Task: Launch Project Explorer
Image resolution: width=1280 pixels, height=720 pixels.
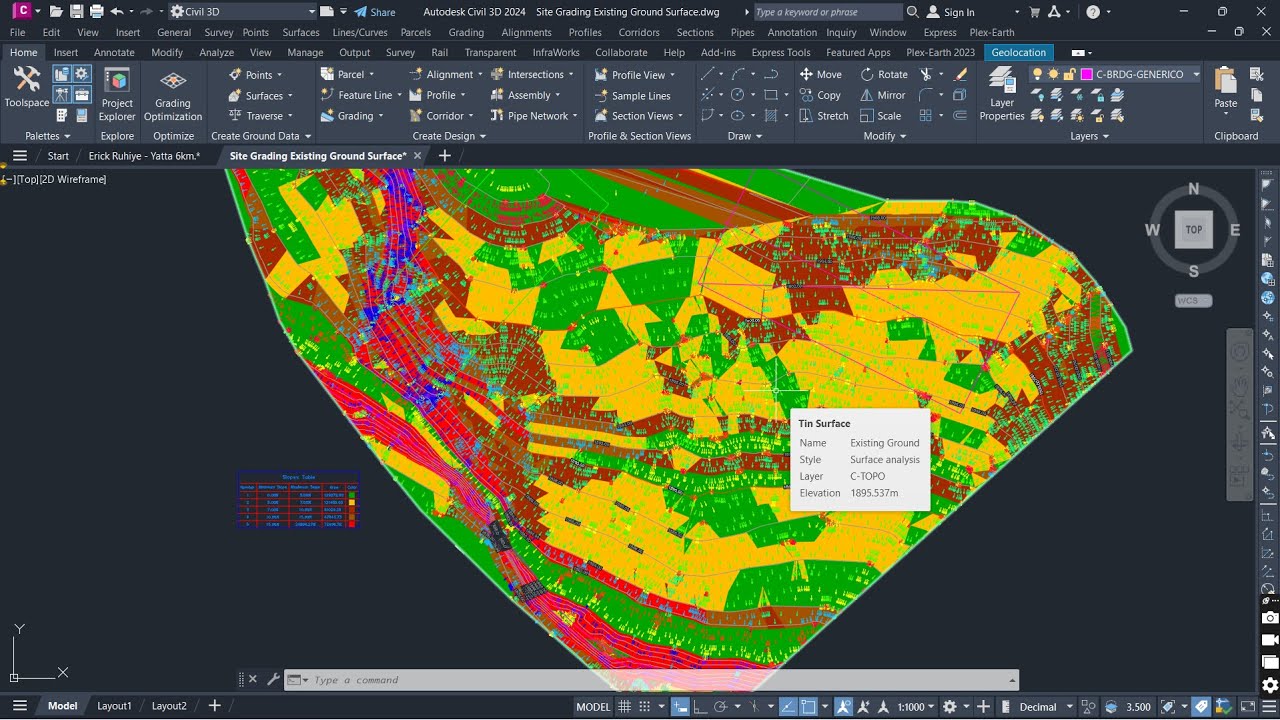Action: [117, 95]
